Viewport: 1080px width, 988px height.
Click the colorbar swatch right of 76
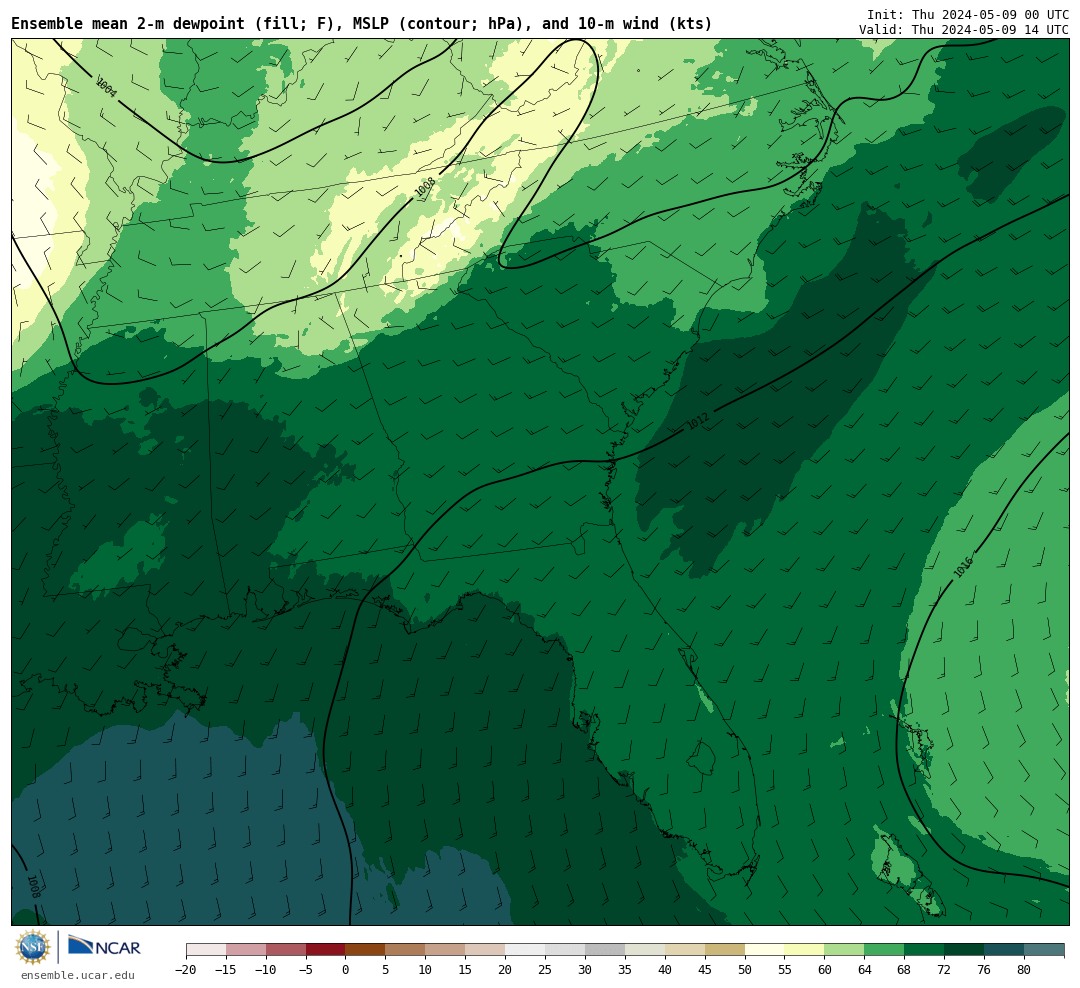click(1004, 950)
